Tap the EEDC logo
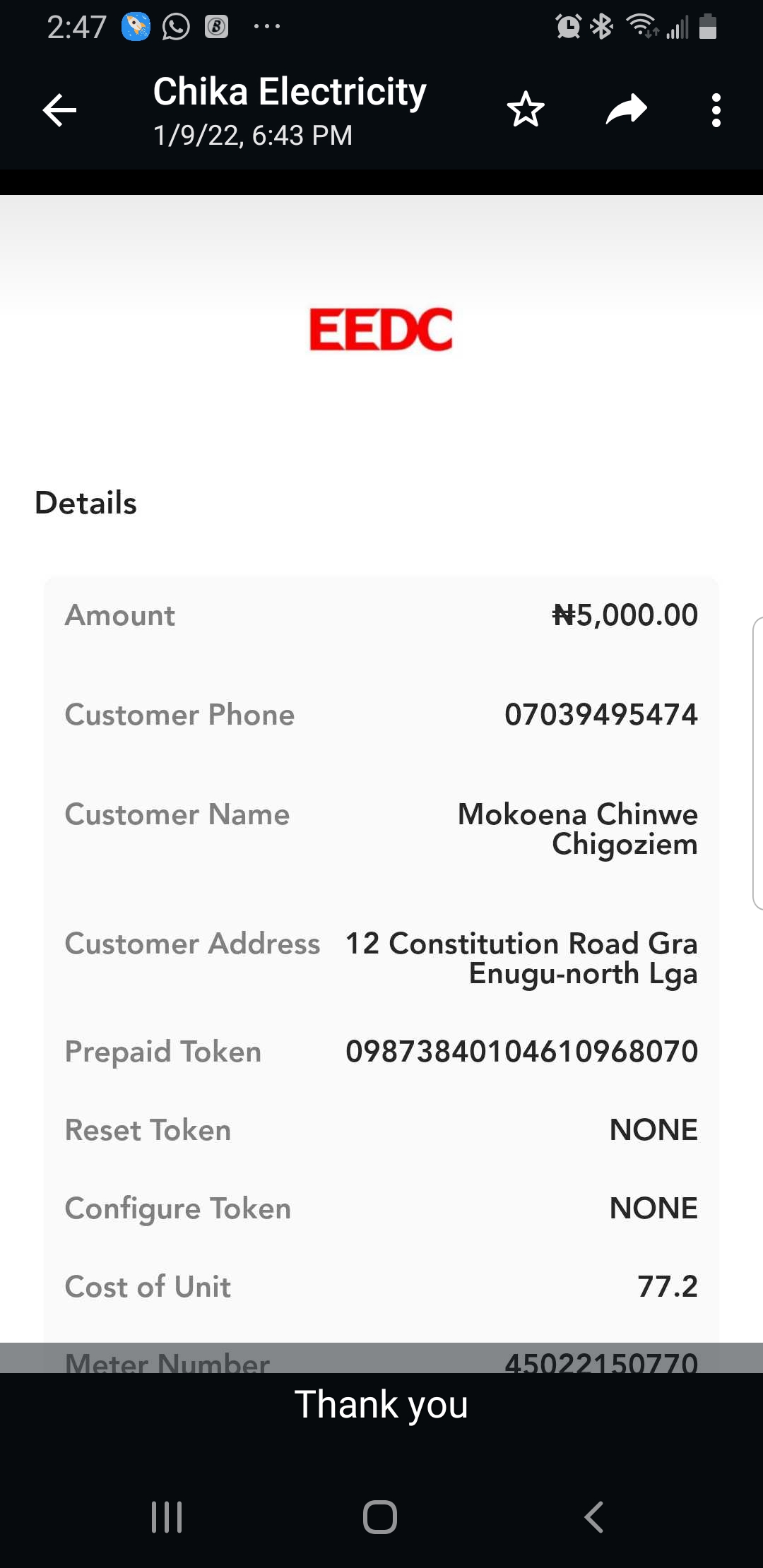The image size is (763, 1568). pyautogui.click(x=381, y=329)
